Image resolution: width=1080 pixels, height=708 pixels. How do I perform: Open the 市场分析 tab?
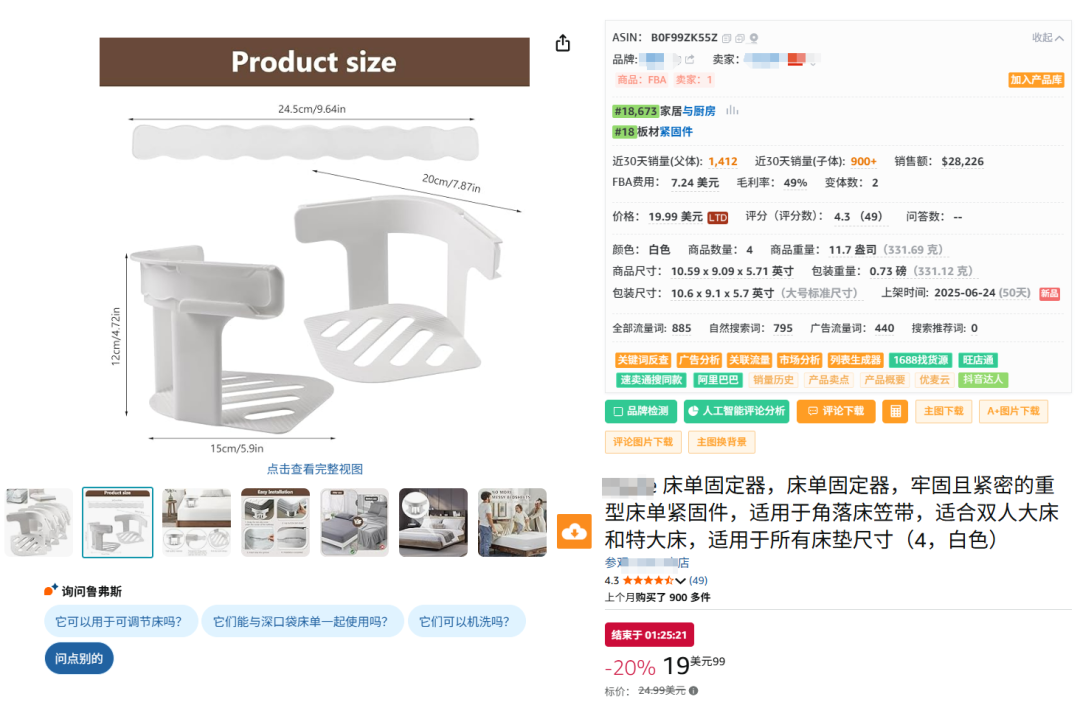[x=799, y=360]
